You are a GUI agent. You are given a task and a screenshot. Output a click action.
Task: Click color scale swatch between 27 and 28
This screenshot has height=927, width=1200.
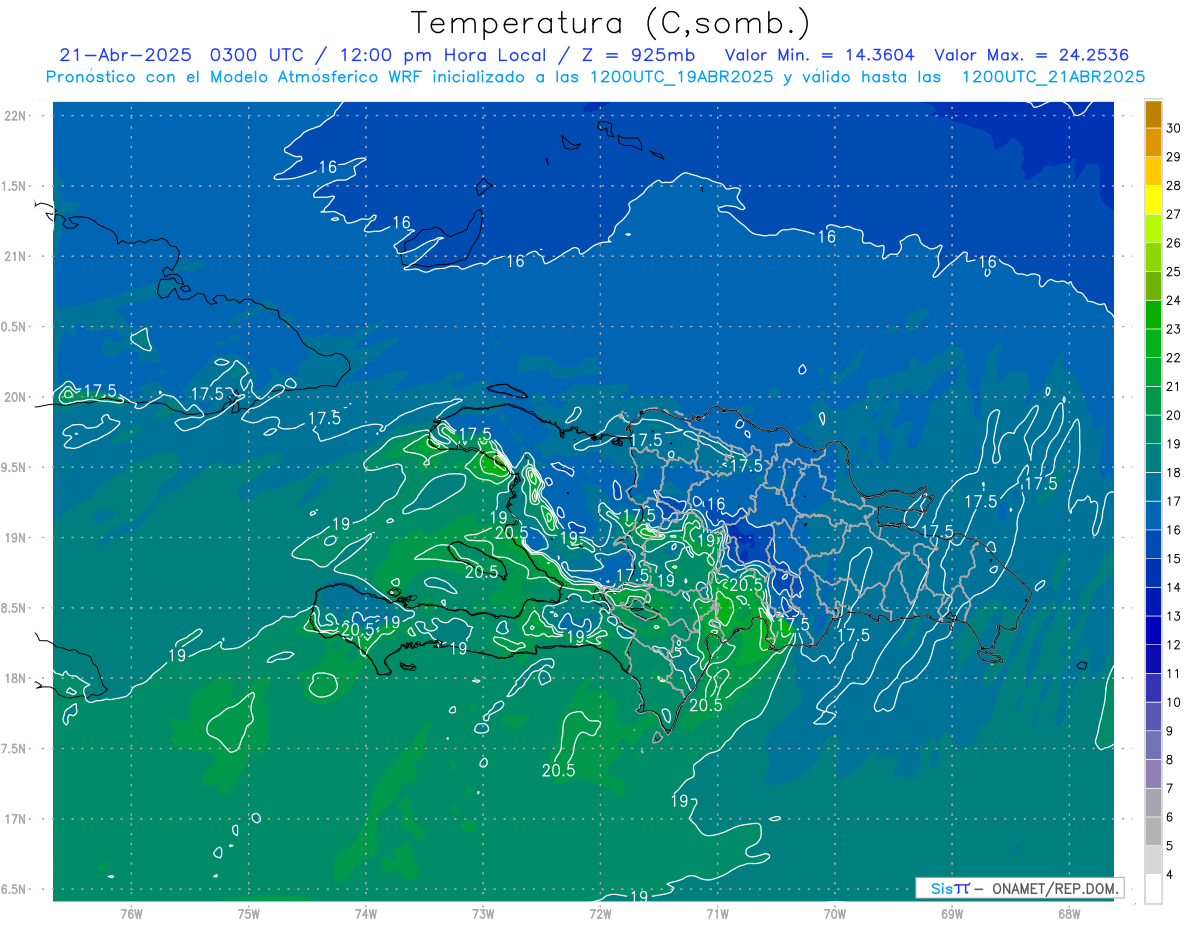tap(1153, 200)
